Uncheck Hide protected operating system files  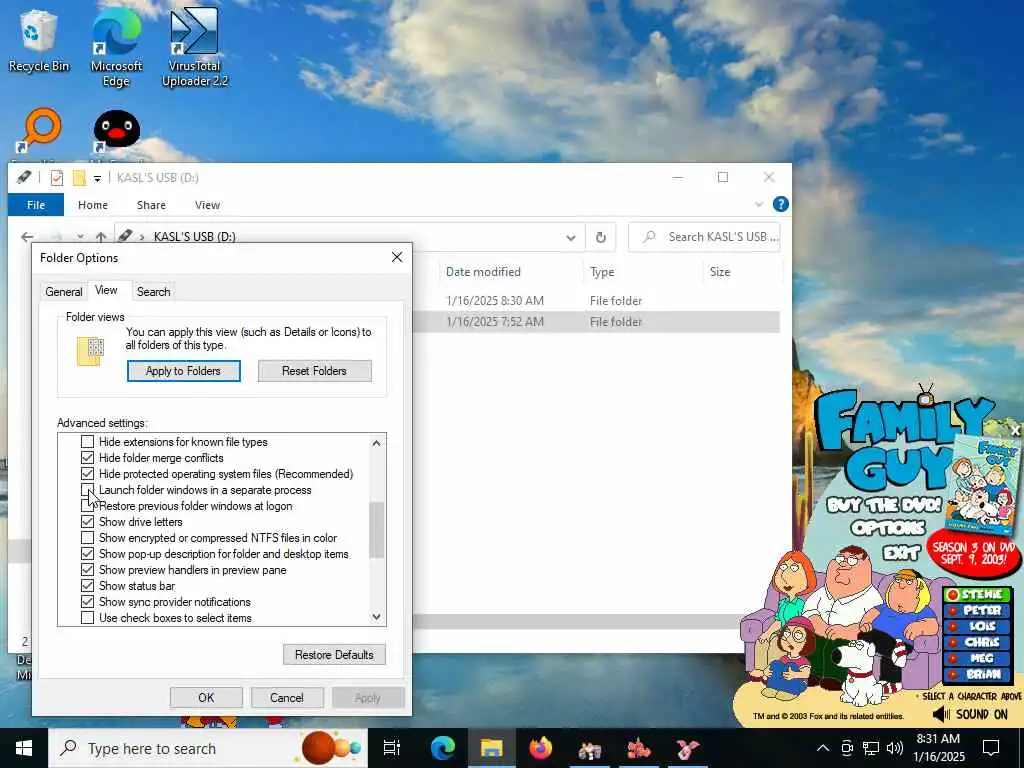tap(87, 474)
